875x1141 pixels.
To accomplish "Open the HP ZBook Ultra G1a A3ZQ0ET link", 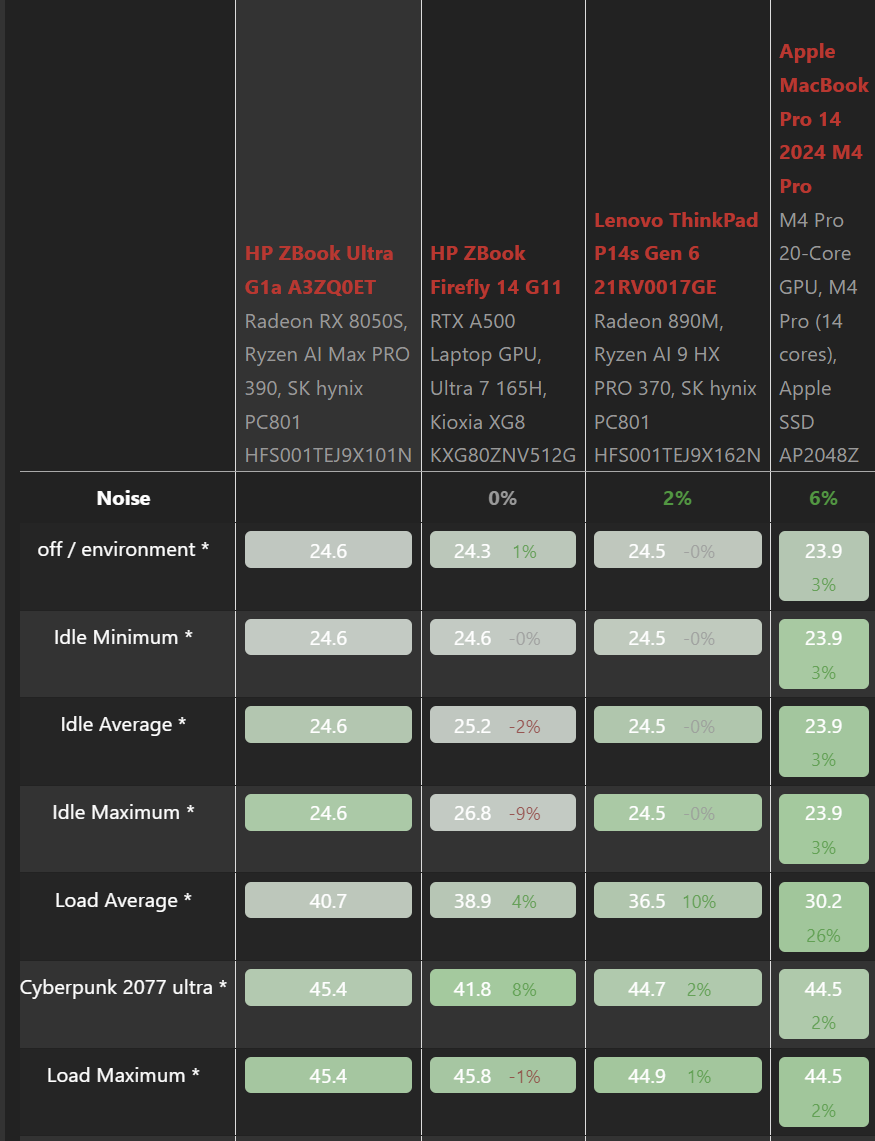I will point(319,270).
